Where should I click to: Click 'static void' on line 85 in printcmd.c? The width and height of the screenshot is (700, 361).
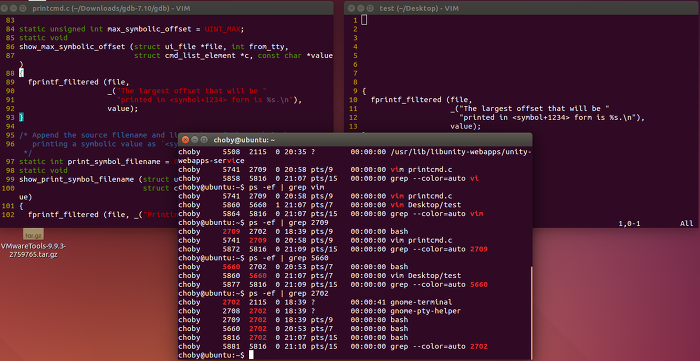click(43, 38)
